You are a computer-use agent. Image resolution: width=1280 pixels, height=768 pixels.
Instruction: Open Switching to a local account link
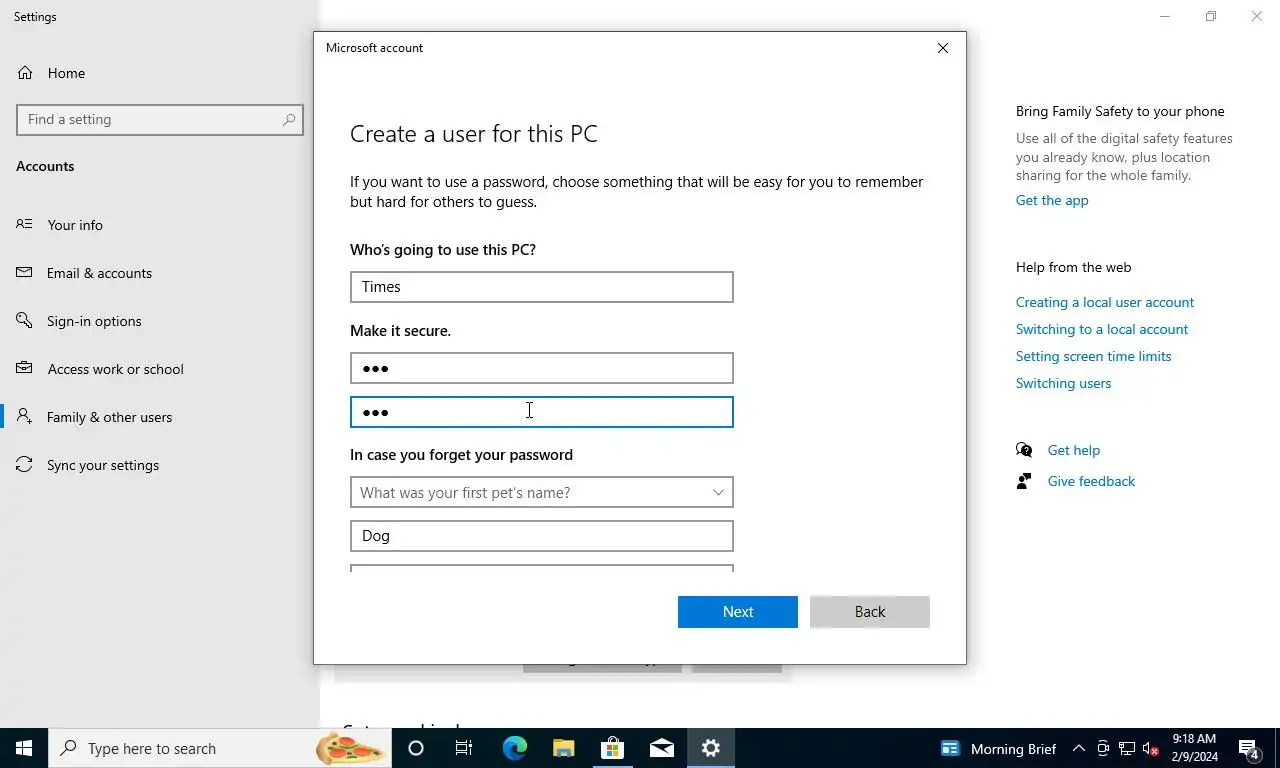1102,329
